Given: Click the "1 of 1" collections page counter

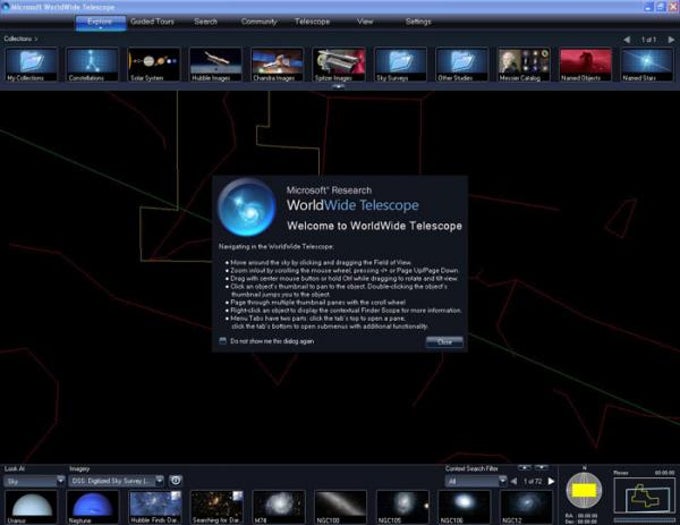Looking at the screenshot, I should click(x=649, y=39).
